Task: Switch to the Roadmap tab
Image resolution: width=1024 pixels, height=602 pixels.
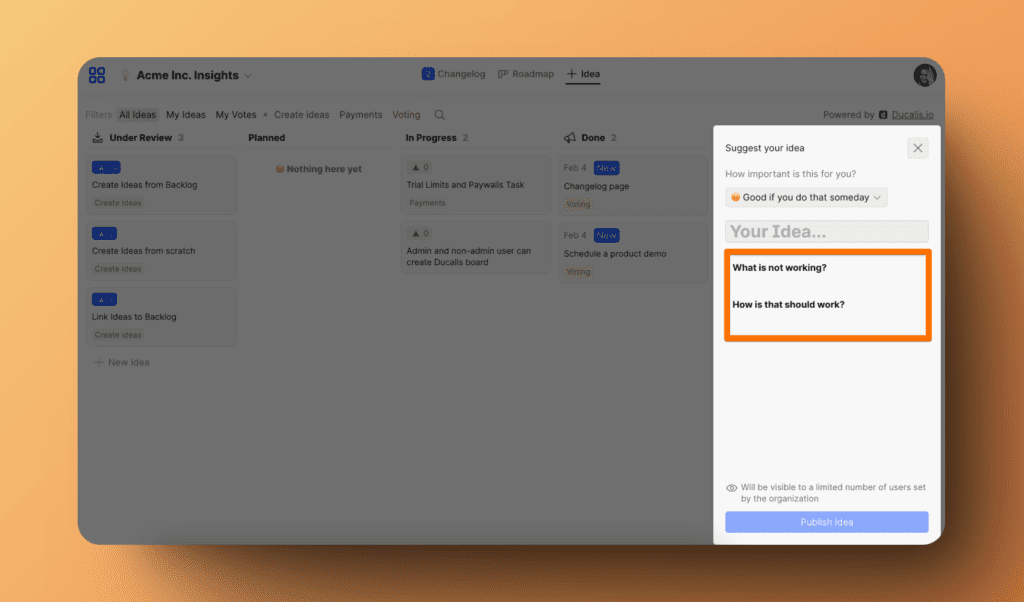Action: [525, 74]
